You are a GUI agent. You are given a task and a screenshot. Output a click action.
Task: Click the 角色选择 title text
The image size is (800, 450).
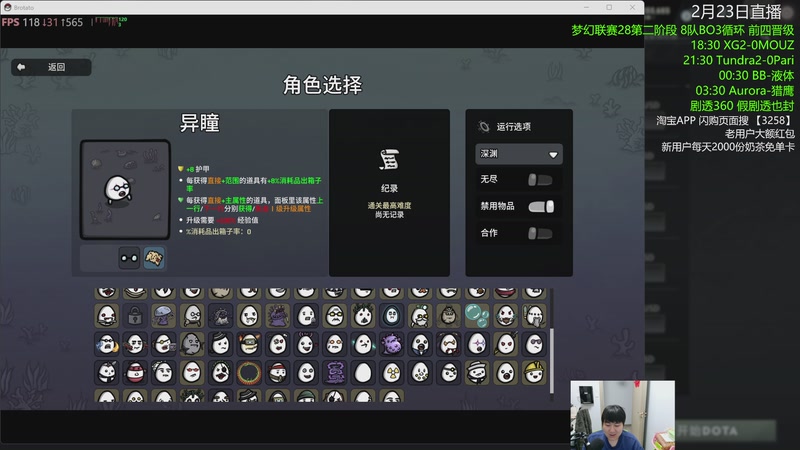tap(322, 85)
